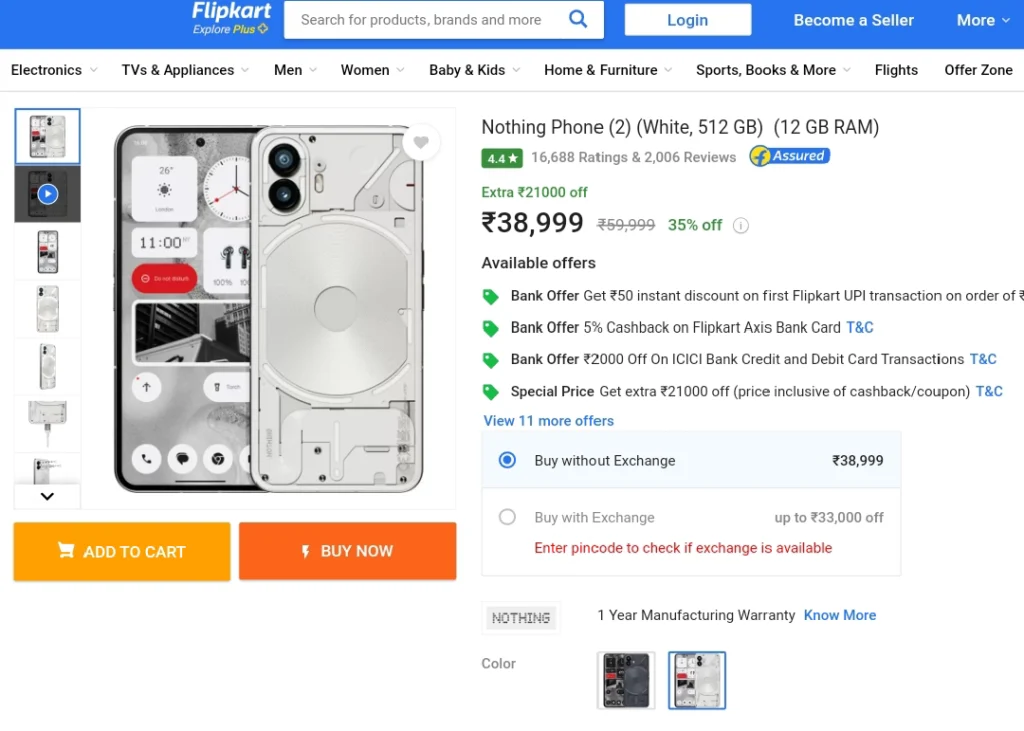Viewport: 1024px width, 731px height.
Task: Click the Flipkart Assured badge
Action: [790, 156]
